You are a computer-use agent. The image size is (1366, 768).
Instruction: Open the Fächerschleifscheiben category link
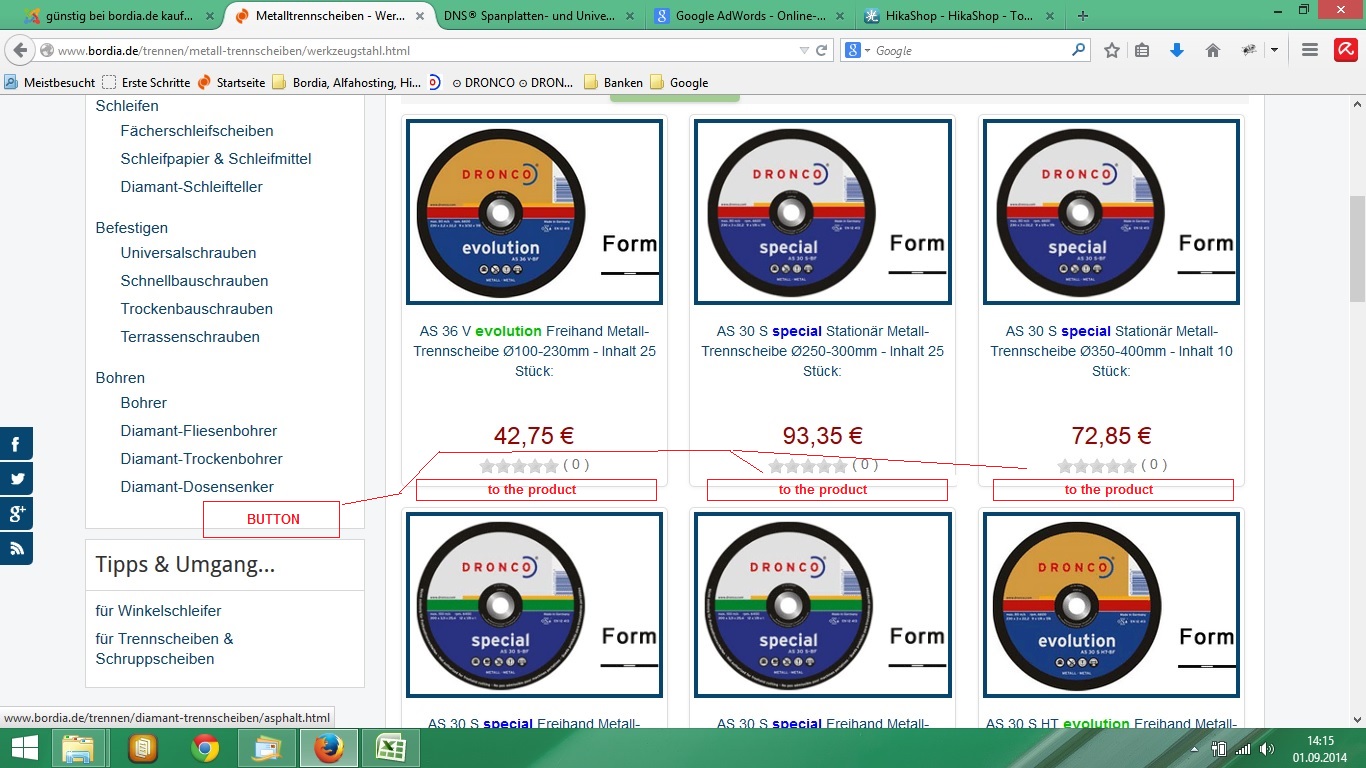click(x=197, y=131)
